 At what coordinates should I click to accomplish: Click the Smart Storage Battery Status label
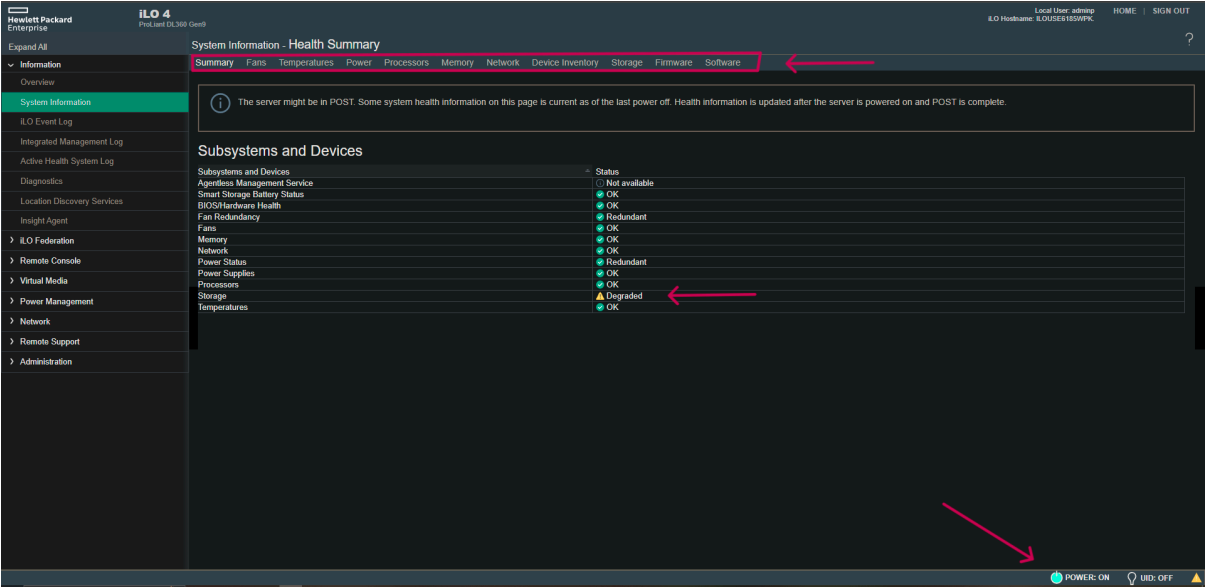[x=251, y=194]
